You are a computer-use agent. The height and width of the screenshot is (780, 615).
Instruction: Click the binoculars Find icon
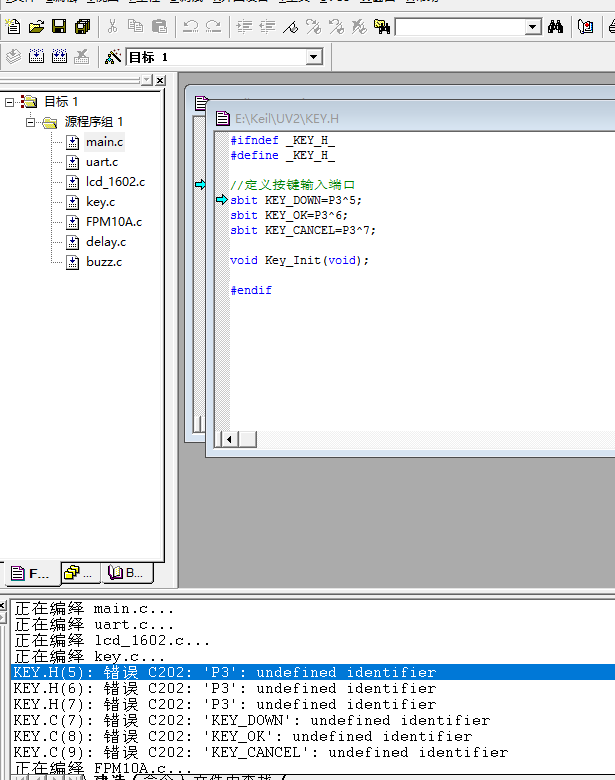pyautogui.click(x=556, y=27)
